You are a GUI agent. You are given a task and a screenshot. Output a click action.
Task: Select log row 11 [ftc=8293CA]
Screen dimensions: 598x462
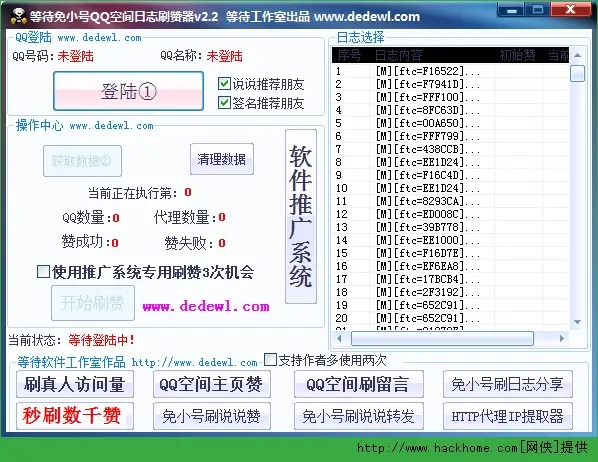451,201
